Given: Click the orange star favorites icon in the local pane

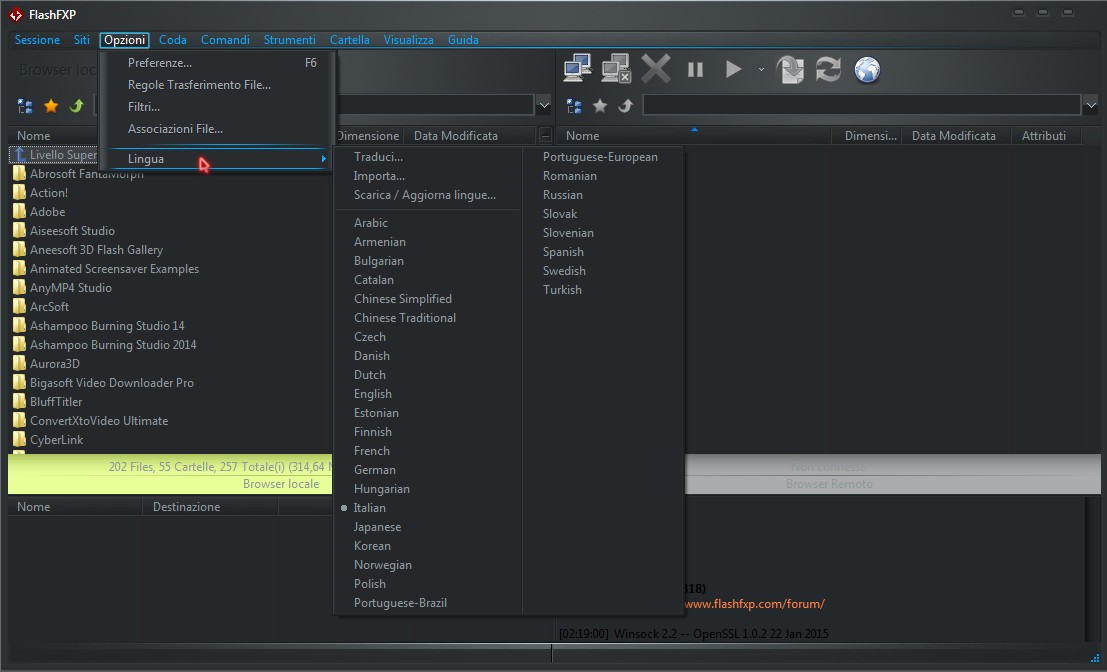Looking at the screenshot, I should point(51,106).
